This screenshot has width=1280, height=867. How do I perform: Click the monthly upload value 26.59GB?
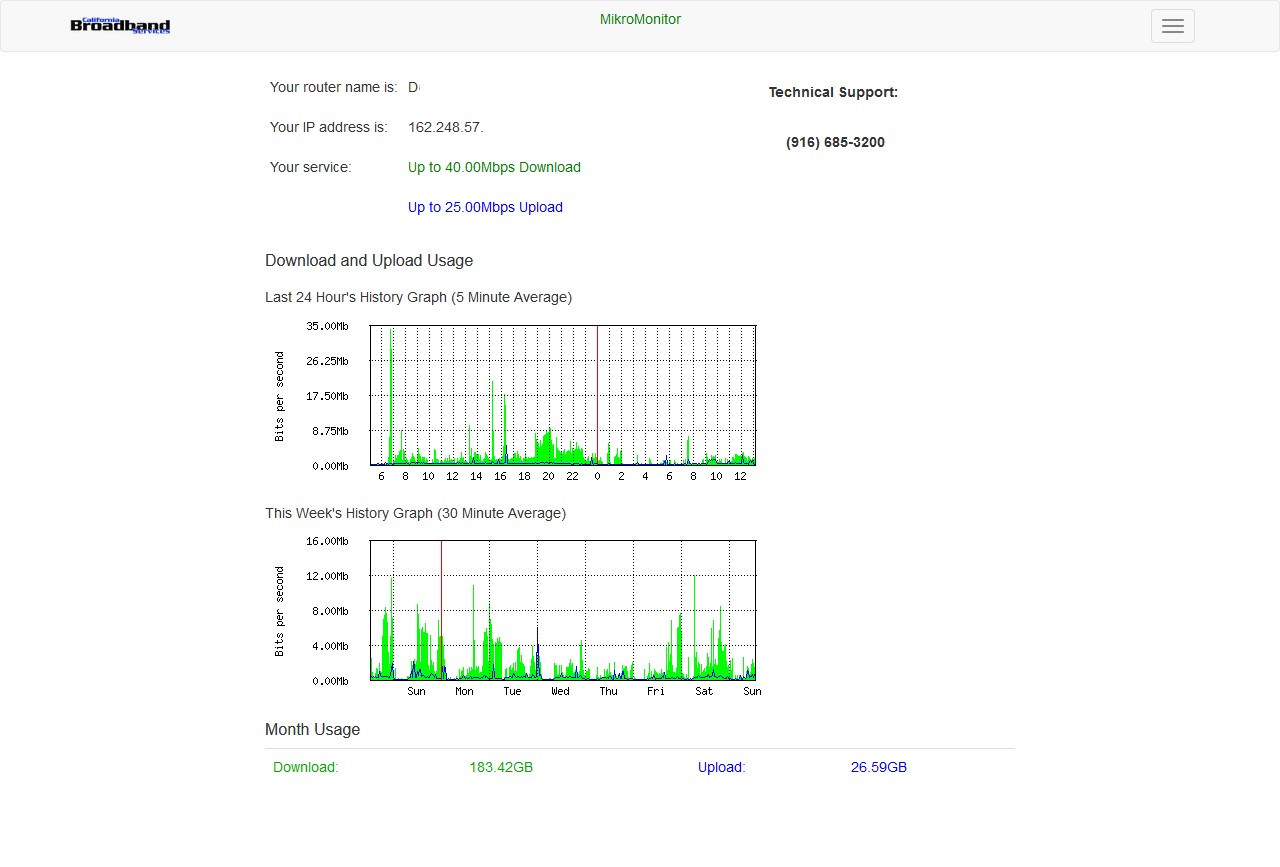(879, 767)
